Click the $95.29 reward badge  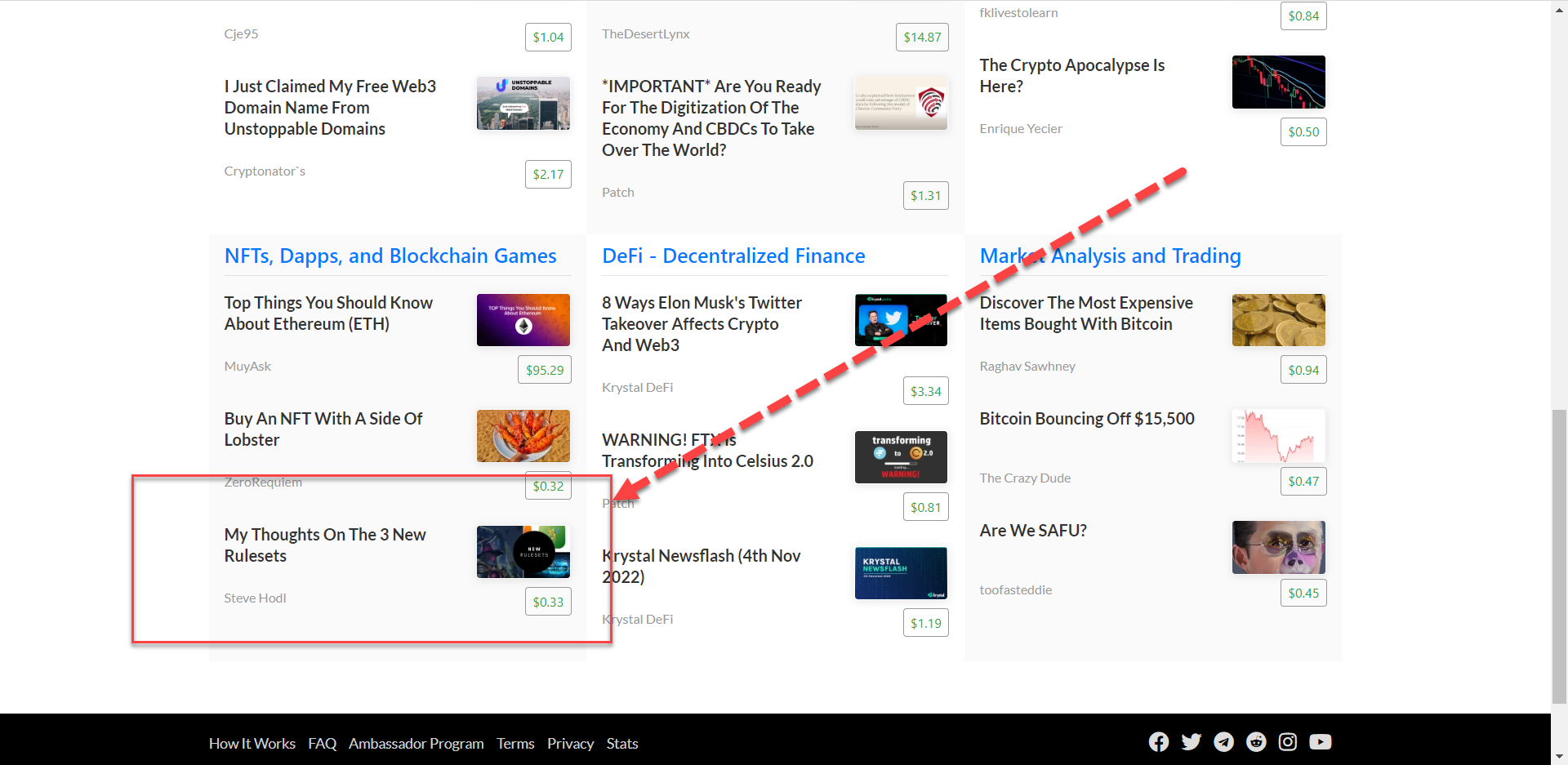pos(545,370)
